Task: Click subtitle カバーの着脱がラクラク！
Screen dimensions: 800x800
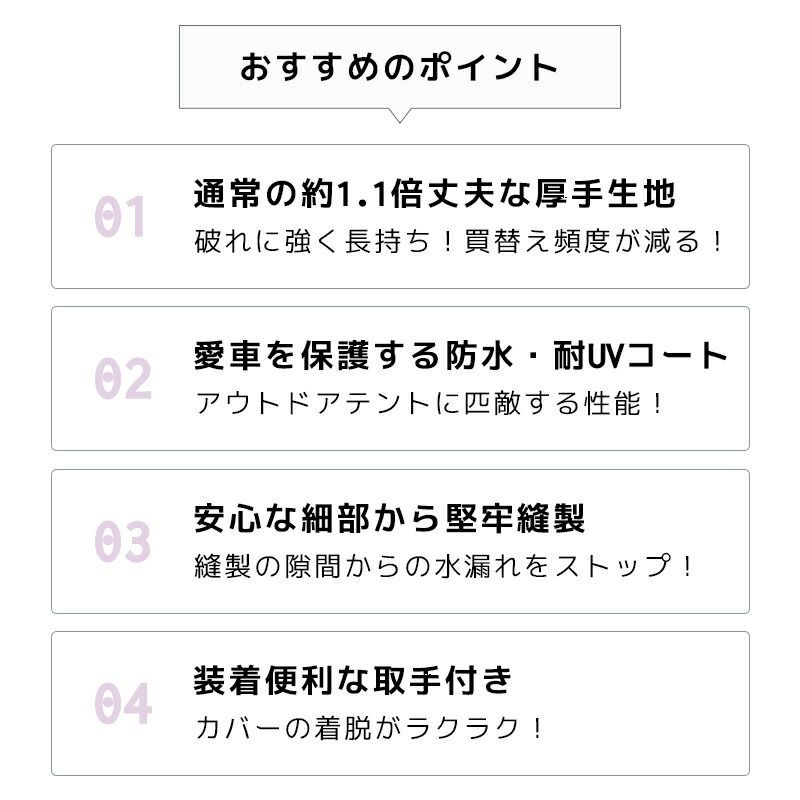Action: [x=370, y=729]
